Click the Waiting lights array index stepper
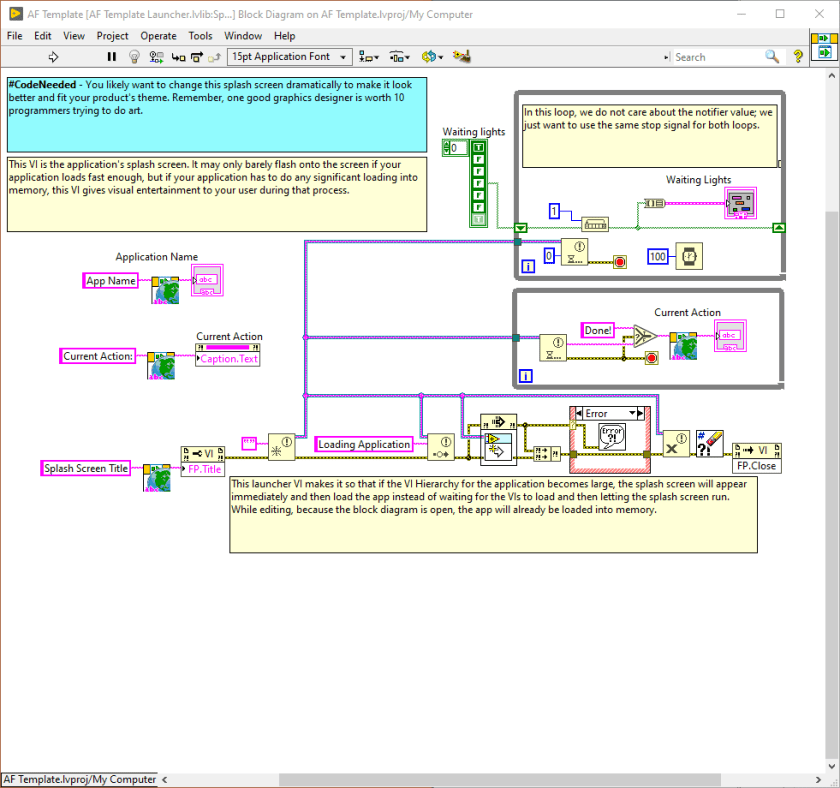The image size is (840, 788). (x=446, y=148)
